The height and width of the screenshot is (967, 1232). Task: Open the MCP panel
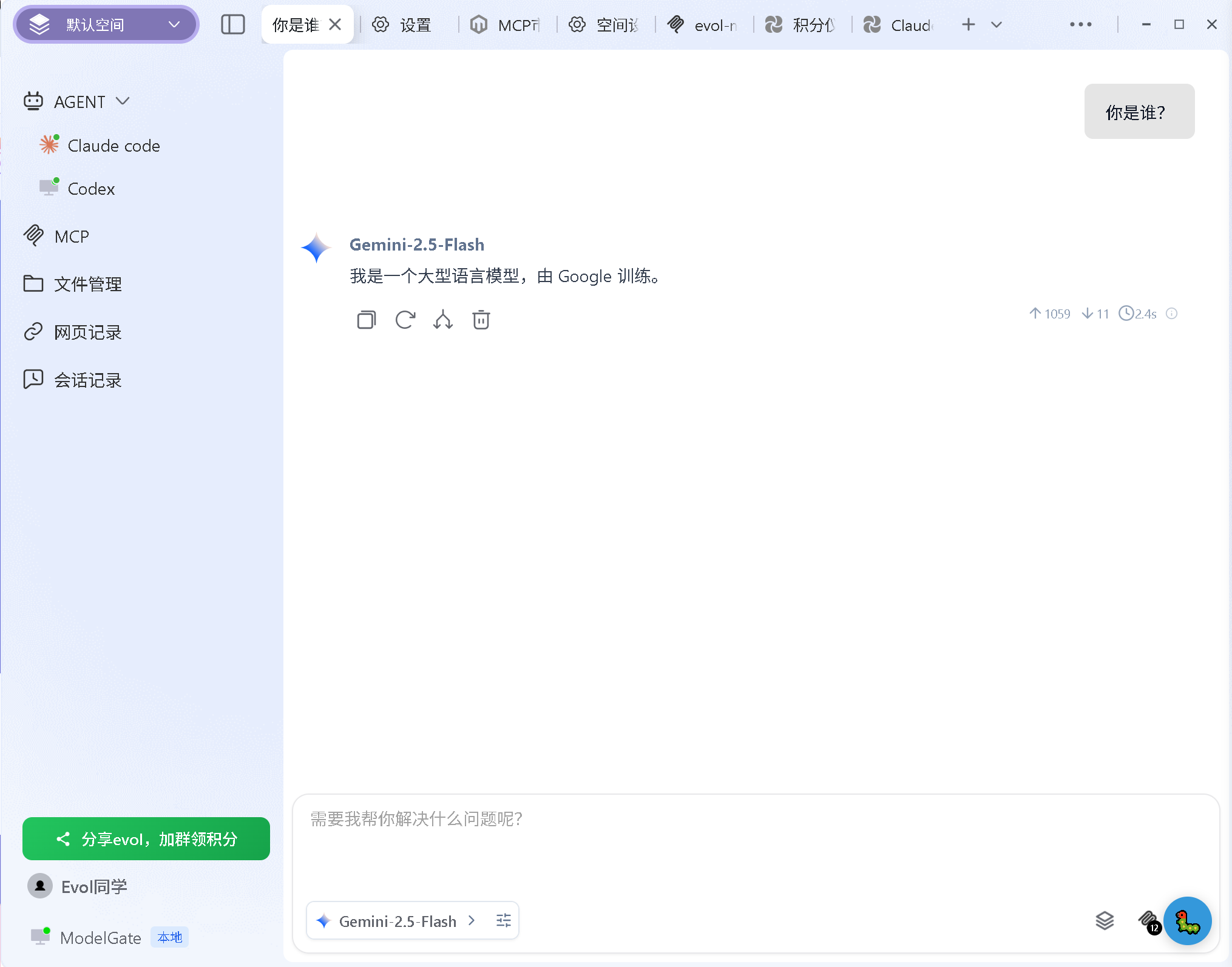point(70,236)
